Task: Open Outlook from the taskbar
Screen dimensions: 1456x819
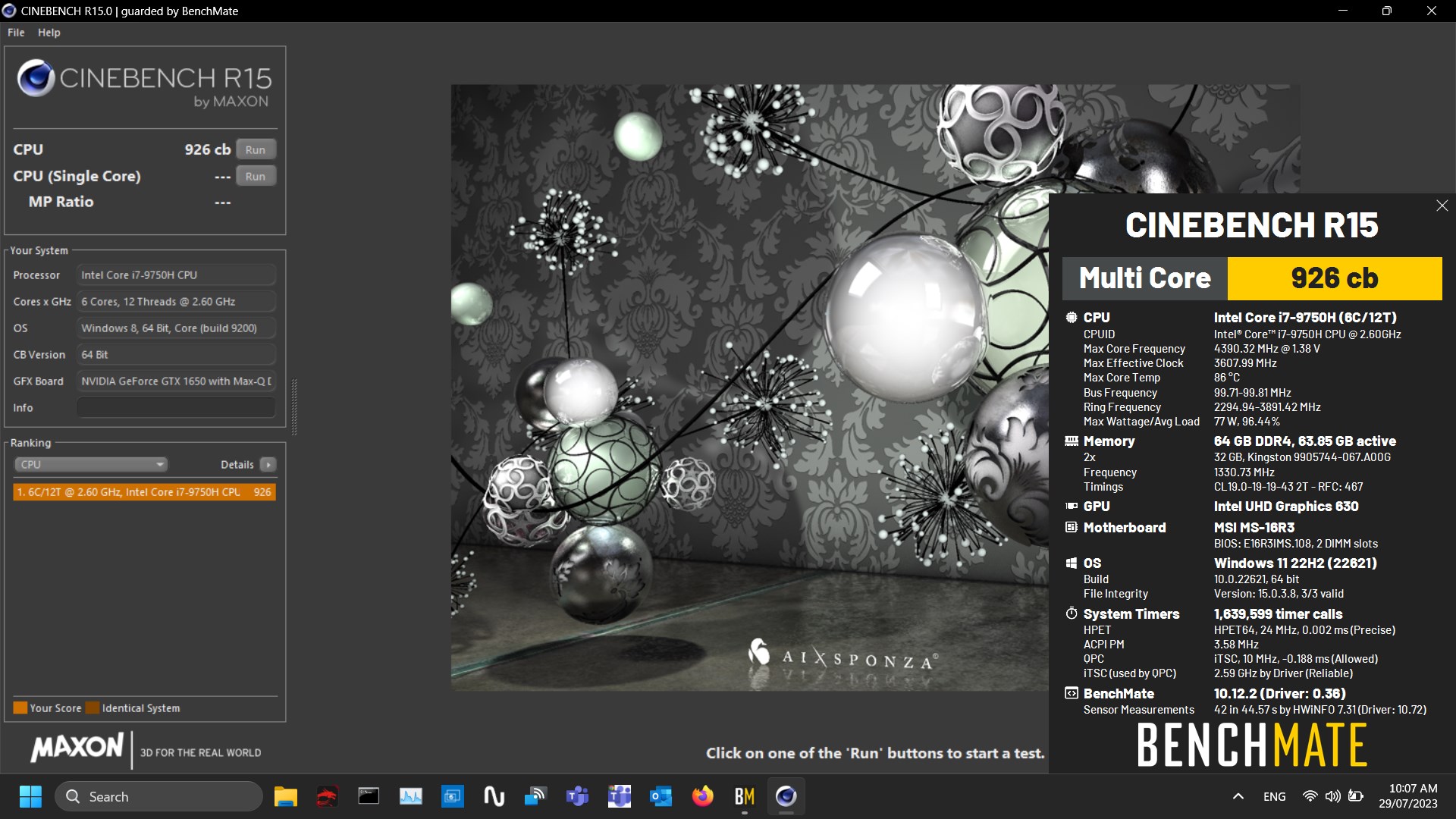Action: point(661,796)
